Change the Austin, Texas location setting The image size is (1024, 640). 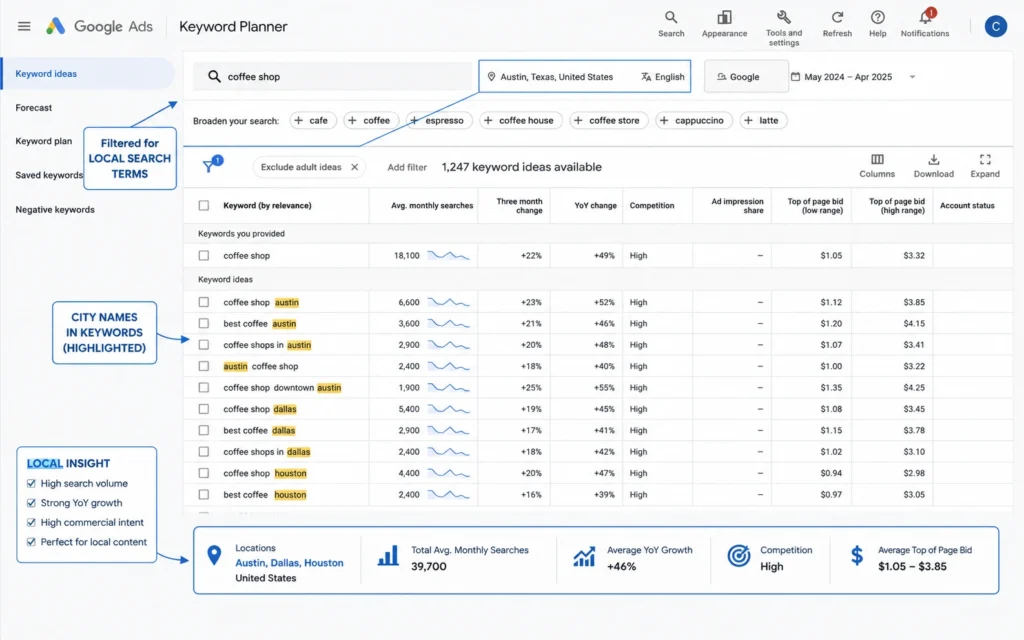(x=551, y=77)
